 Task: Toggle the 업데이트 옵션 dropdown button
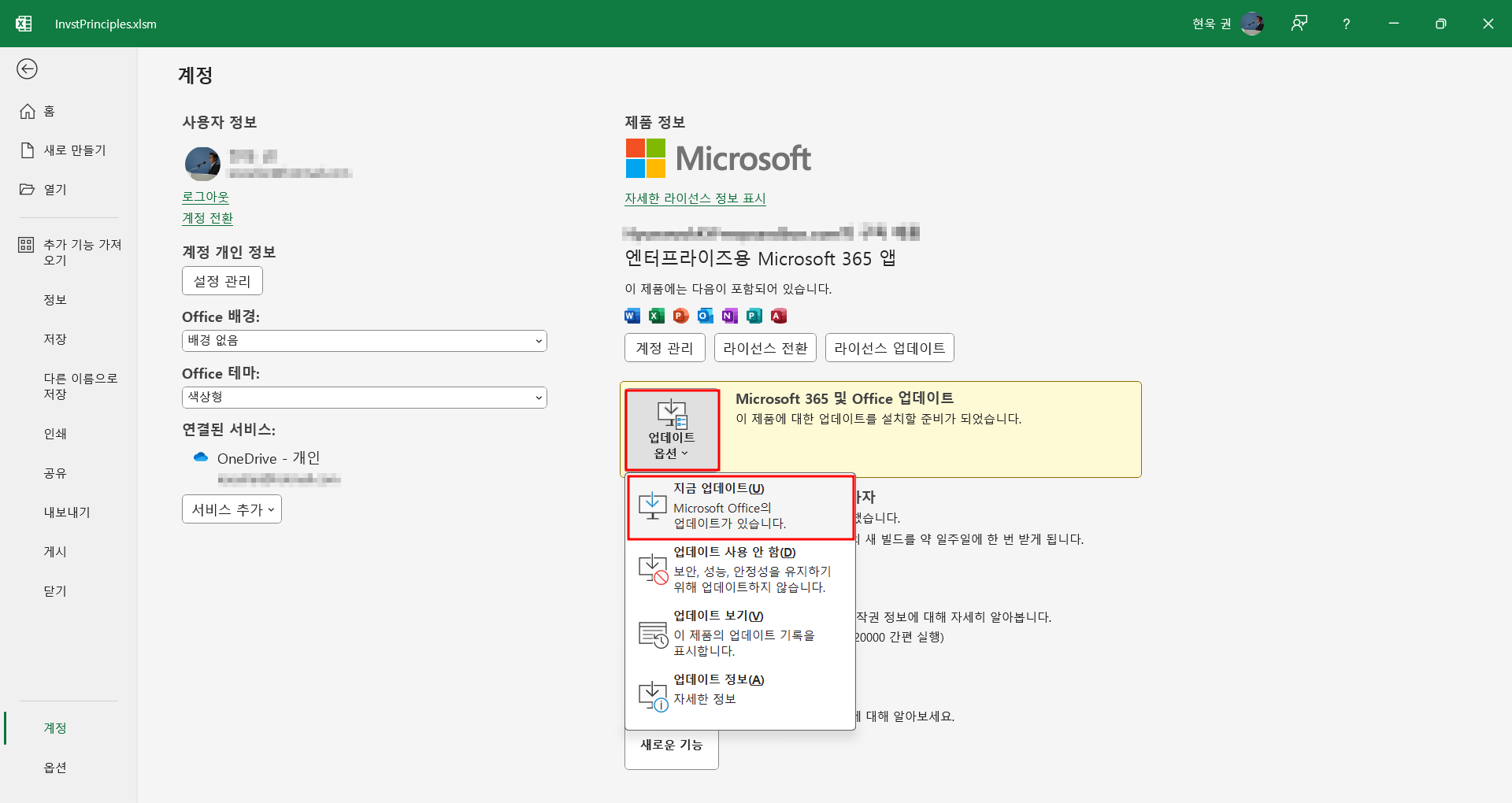point(672,430)
